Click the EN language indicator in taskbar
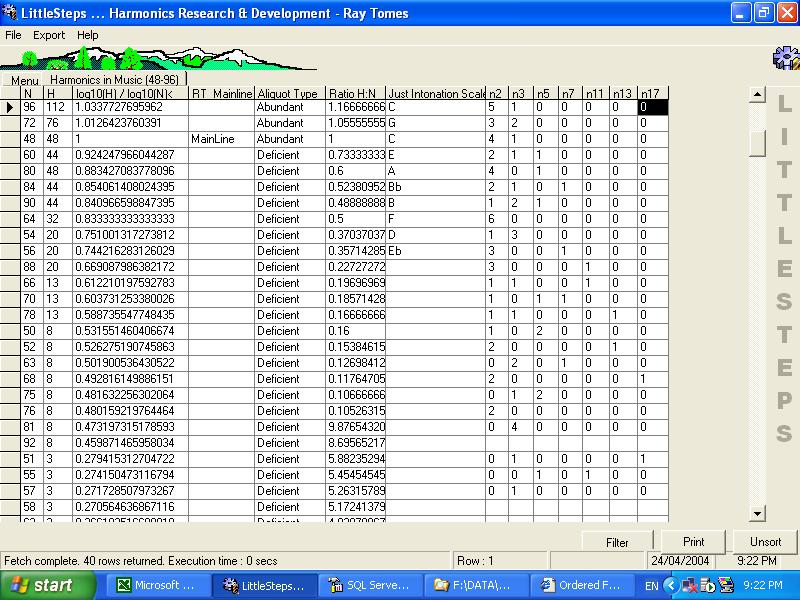 coord(651,584)
